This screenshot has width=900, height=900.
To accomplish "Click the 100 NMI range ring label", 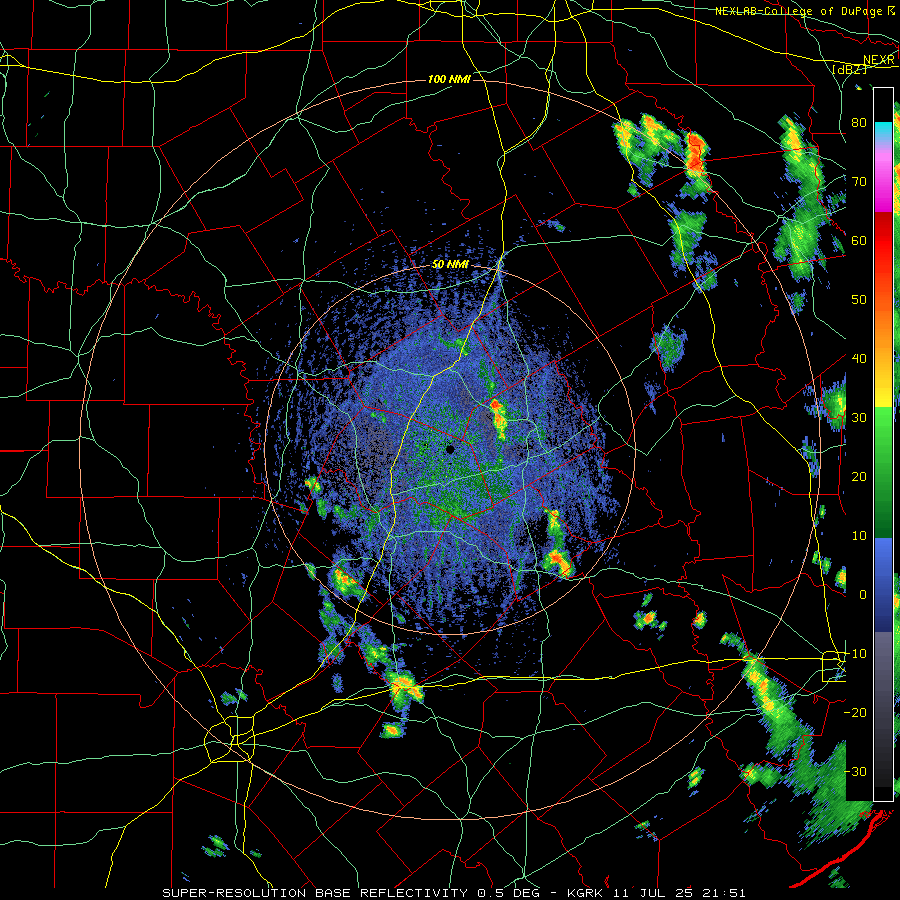I will click(449, 79).
